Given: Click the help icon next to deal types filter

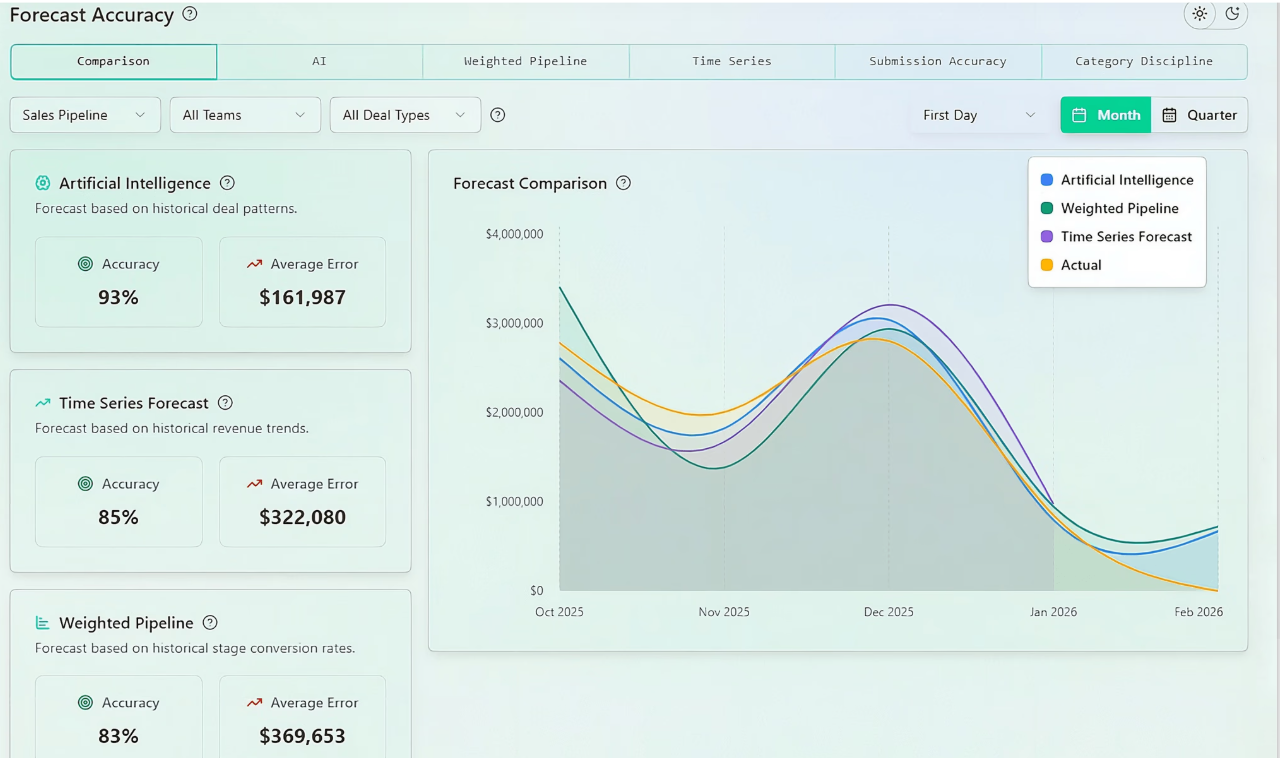Looking at the screenshot, I should 498,115.
